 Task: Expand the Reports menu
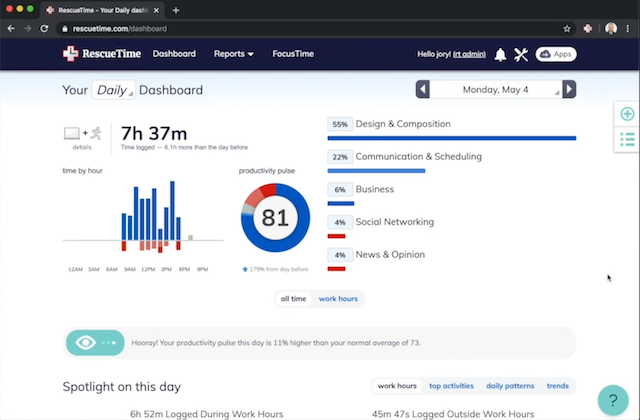(x=233, y=54)
